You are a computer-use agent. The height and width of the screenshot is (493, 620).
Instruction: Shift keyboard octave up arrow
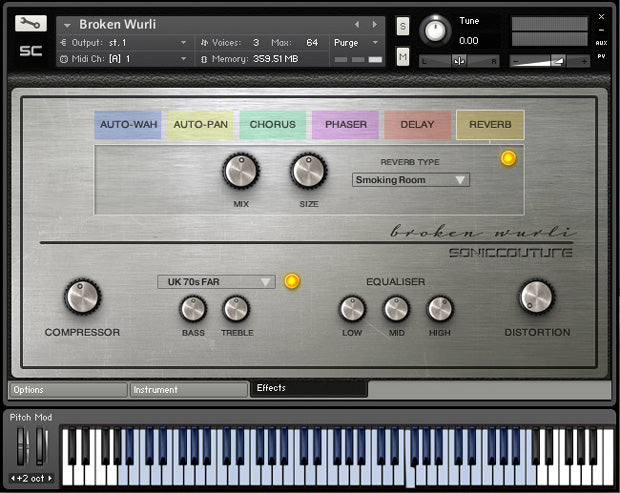pyautogui.click(x=50, y=478)
